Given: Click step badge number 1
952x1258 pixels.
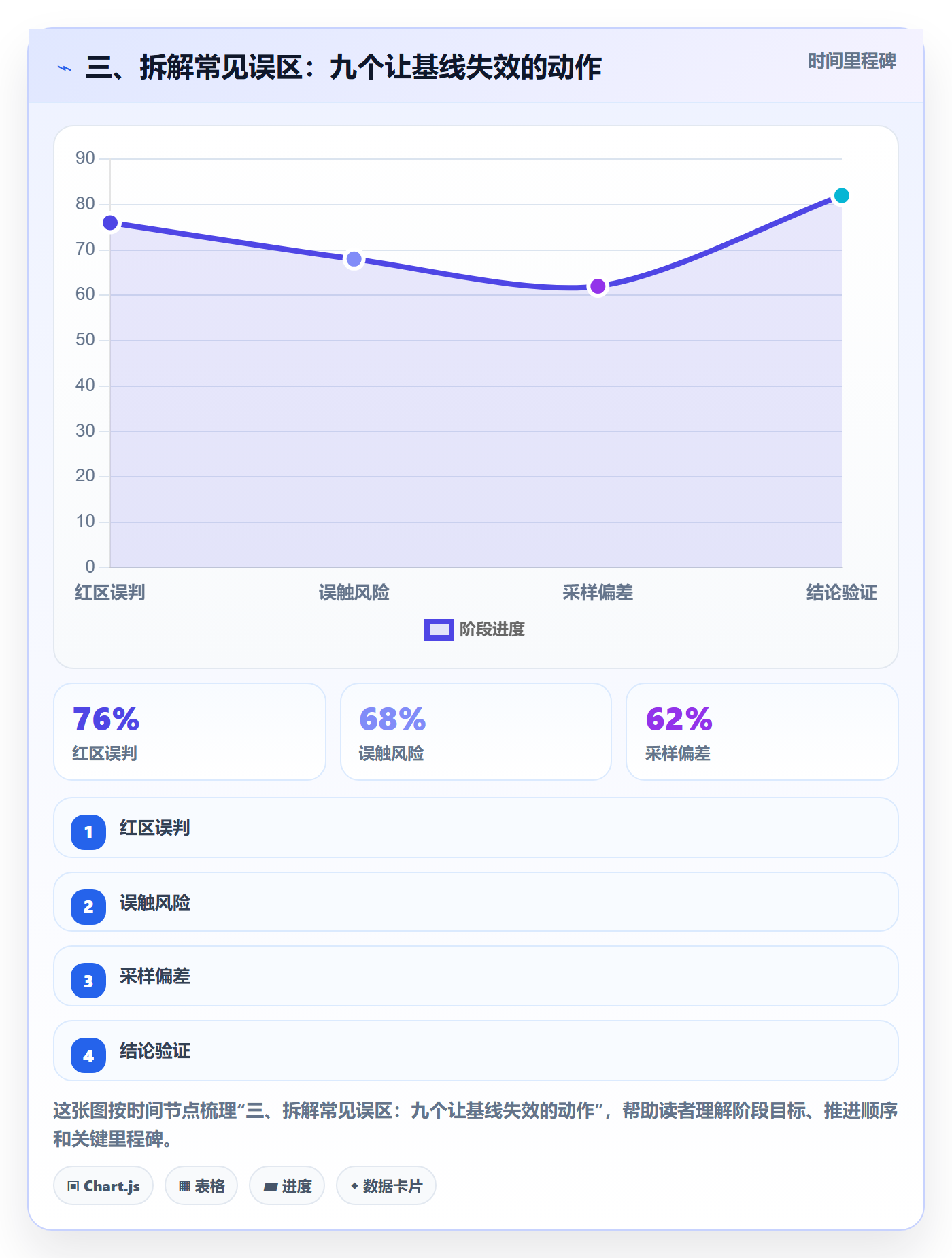Looking at the screenshot, I should [88, 832].
